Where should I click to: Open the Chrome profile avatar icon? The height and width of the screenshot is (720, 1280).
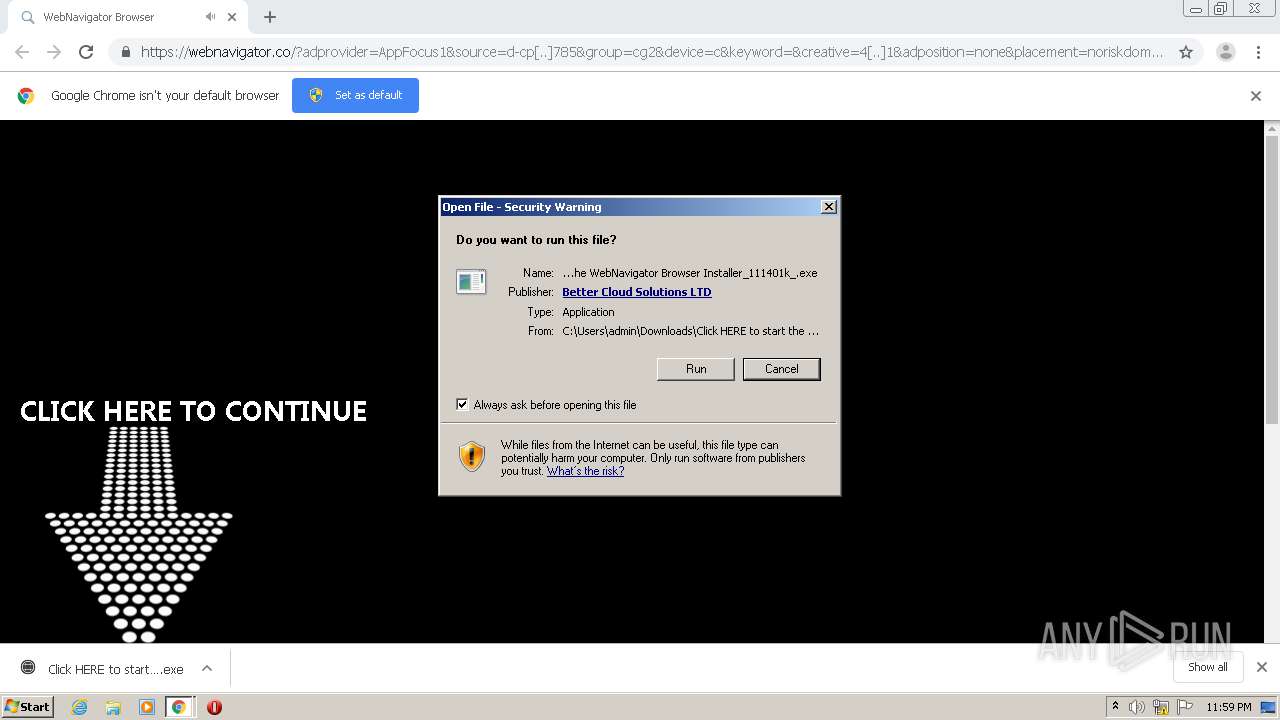(x=1225, y=52)
